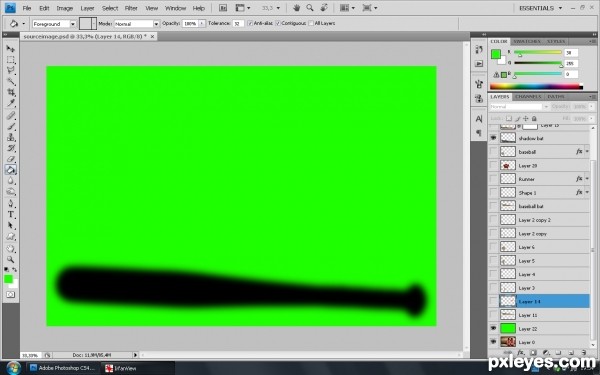The image size is (600, 375).
Task: Select the Eyedropper tool
Action: pos(11,103)
